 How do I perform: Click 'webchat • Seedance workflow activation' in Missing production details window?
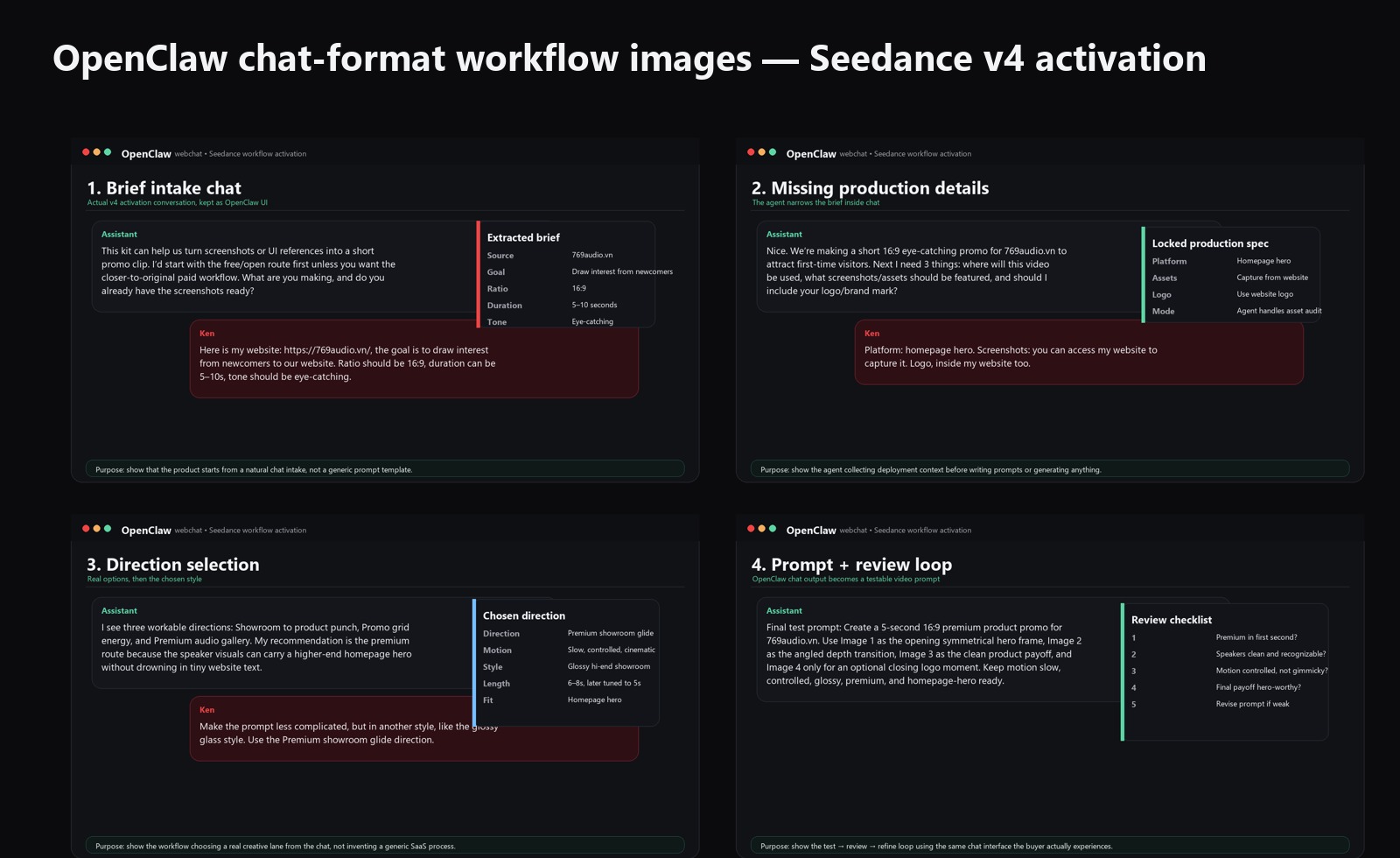click(x=906, y=154)
